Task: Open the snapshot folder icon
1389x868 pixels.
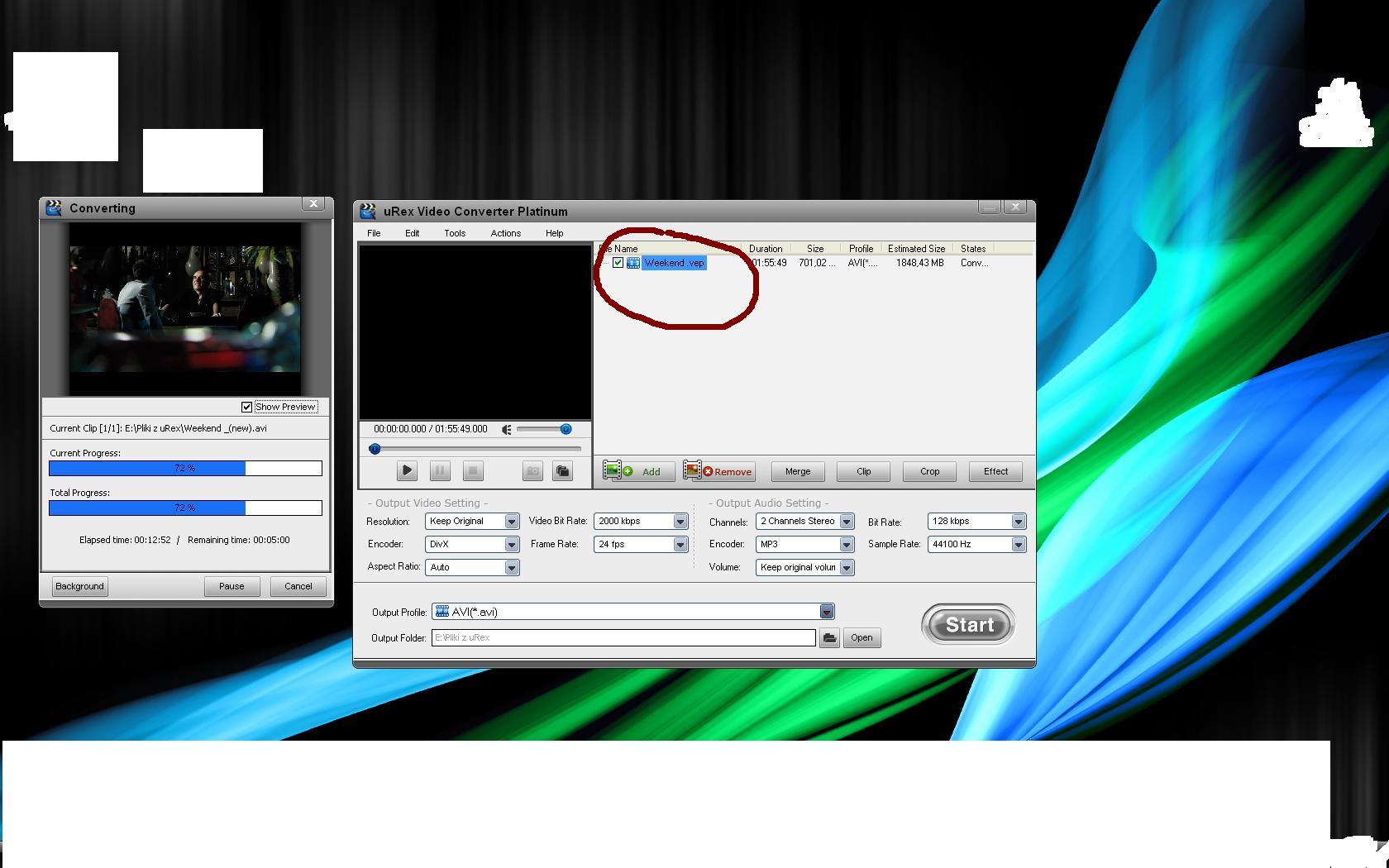Action: [x=562, y=471]
